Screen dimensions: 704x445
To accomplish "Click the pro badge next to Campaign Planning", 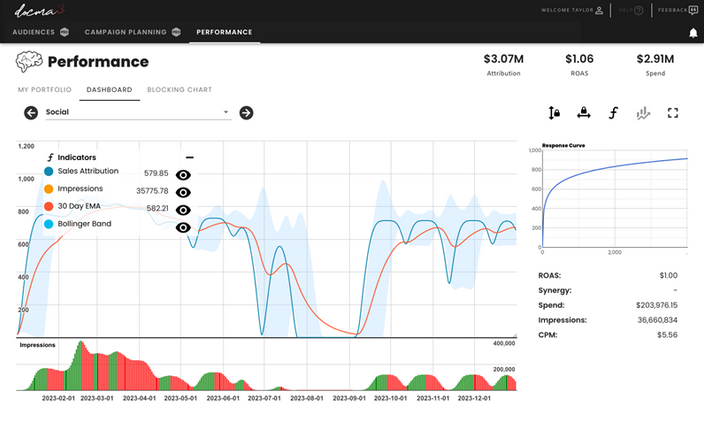I will pos(176,32).
